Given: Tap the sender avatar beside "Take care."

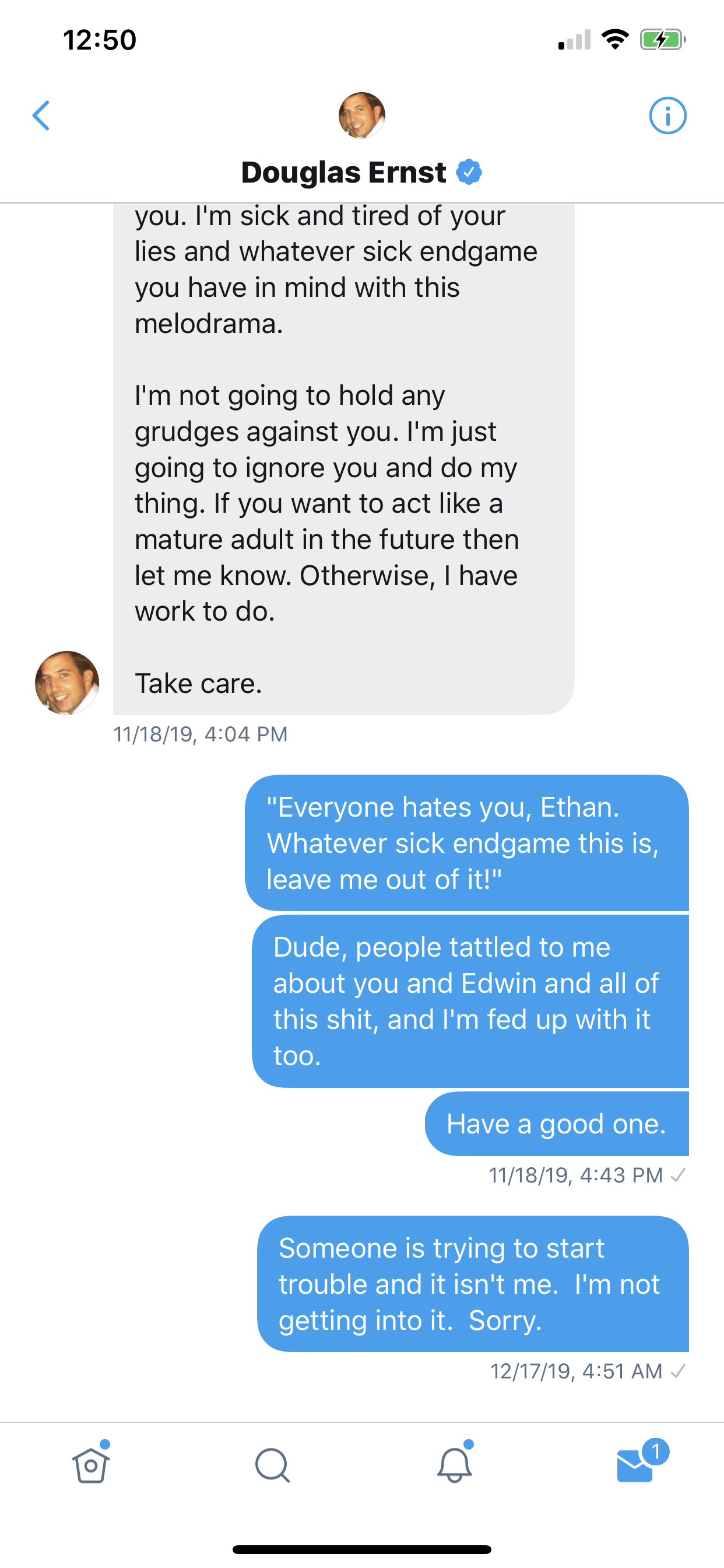Looking at the screenshot, I should click(x=67, y=682).
